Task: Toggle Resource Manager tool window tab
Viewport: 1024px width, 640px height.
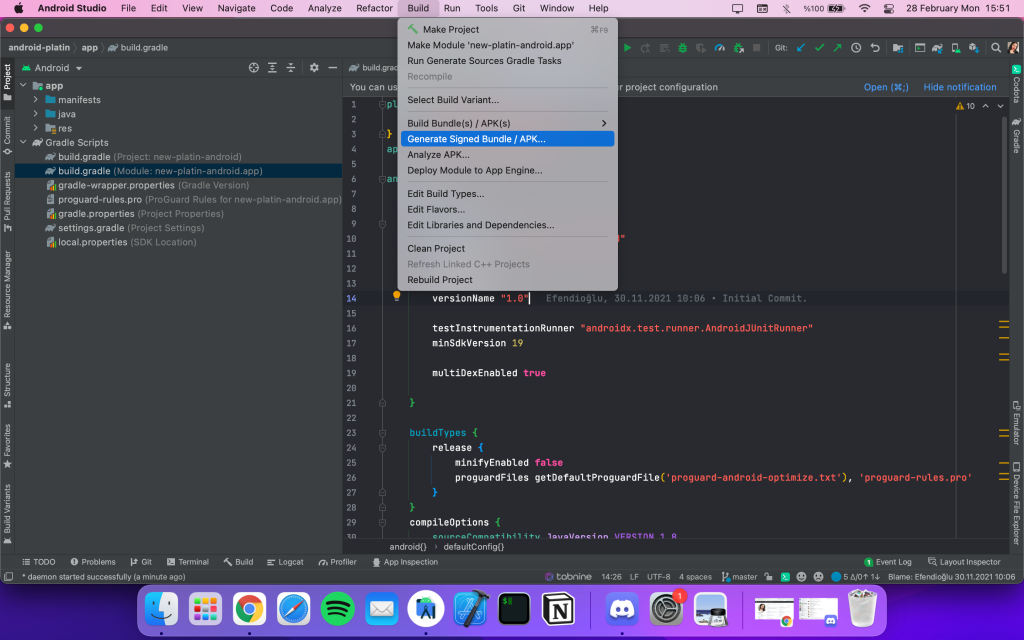Action: point(7,290)
